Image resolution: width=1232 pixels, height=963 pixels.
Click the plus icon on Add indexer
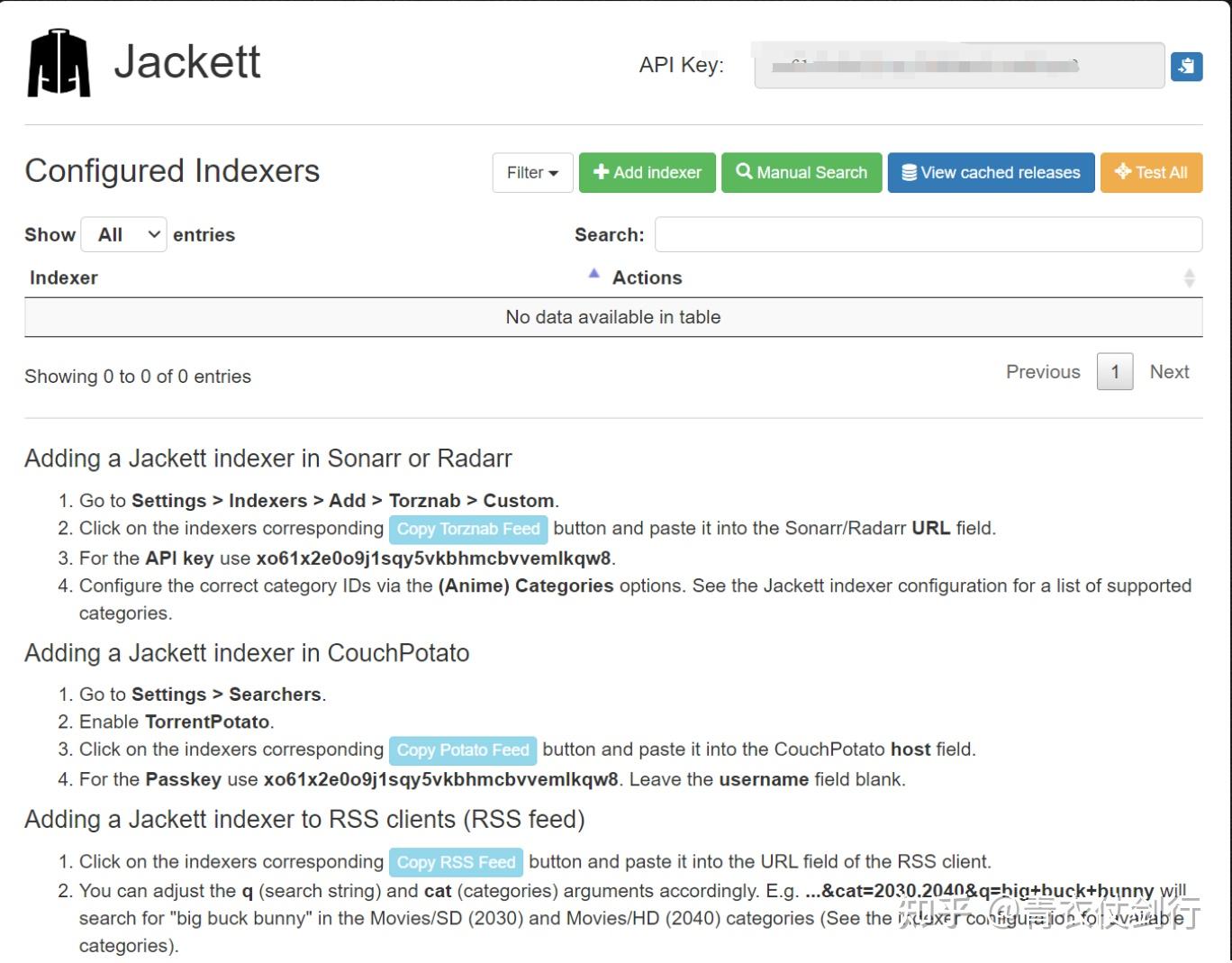pyautogui.click(x=602, y=172)
